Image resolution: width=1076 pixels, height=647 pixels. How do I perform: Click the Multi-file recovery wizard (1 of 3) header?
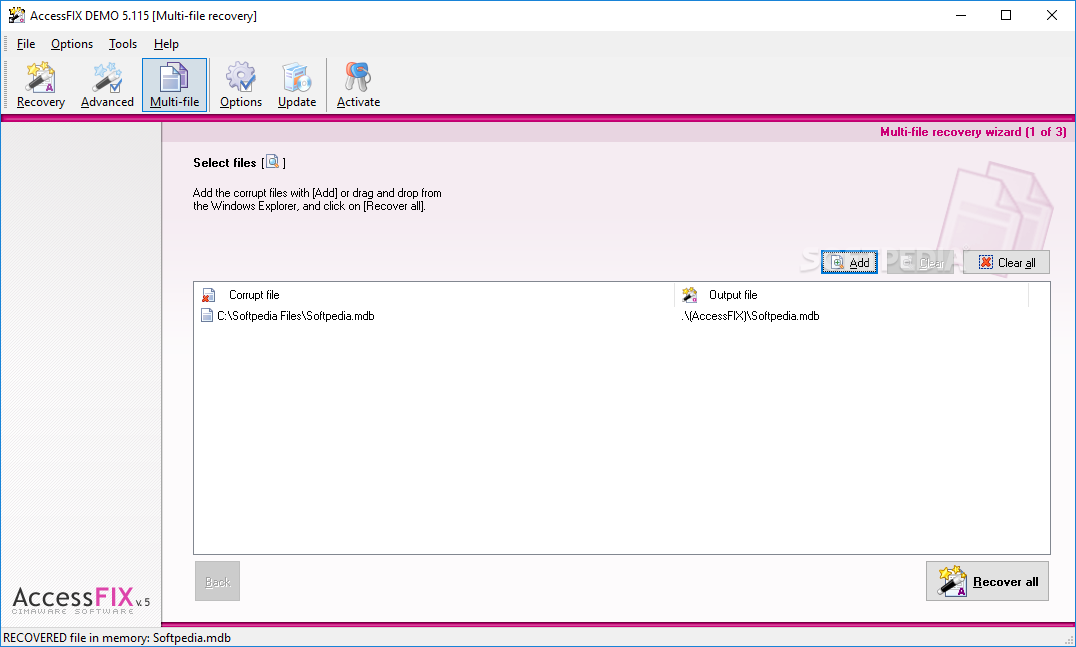(973, 132)
